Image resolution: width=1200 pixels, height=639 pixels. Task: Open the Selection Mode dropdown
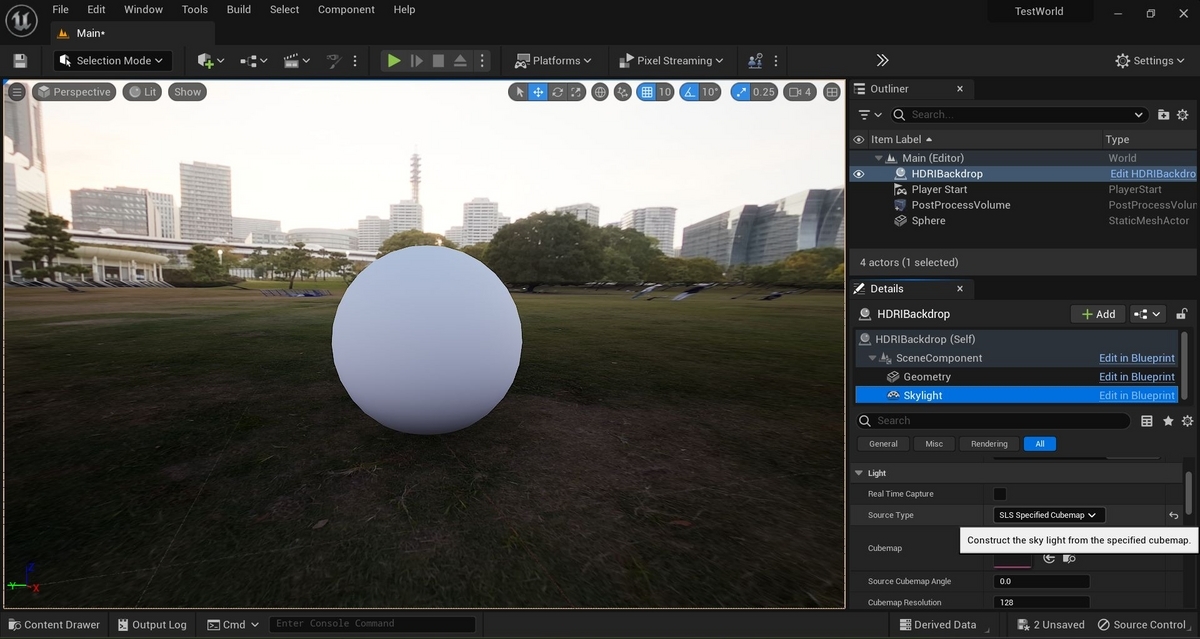pos(112,61)
